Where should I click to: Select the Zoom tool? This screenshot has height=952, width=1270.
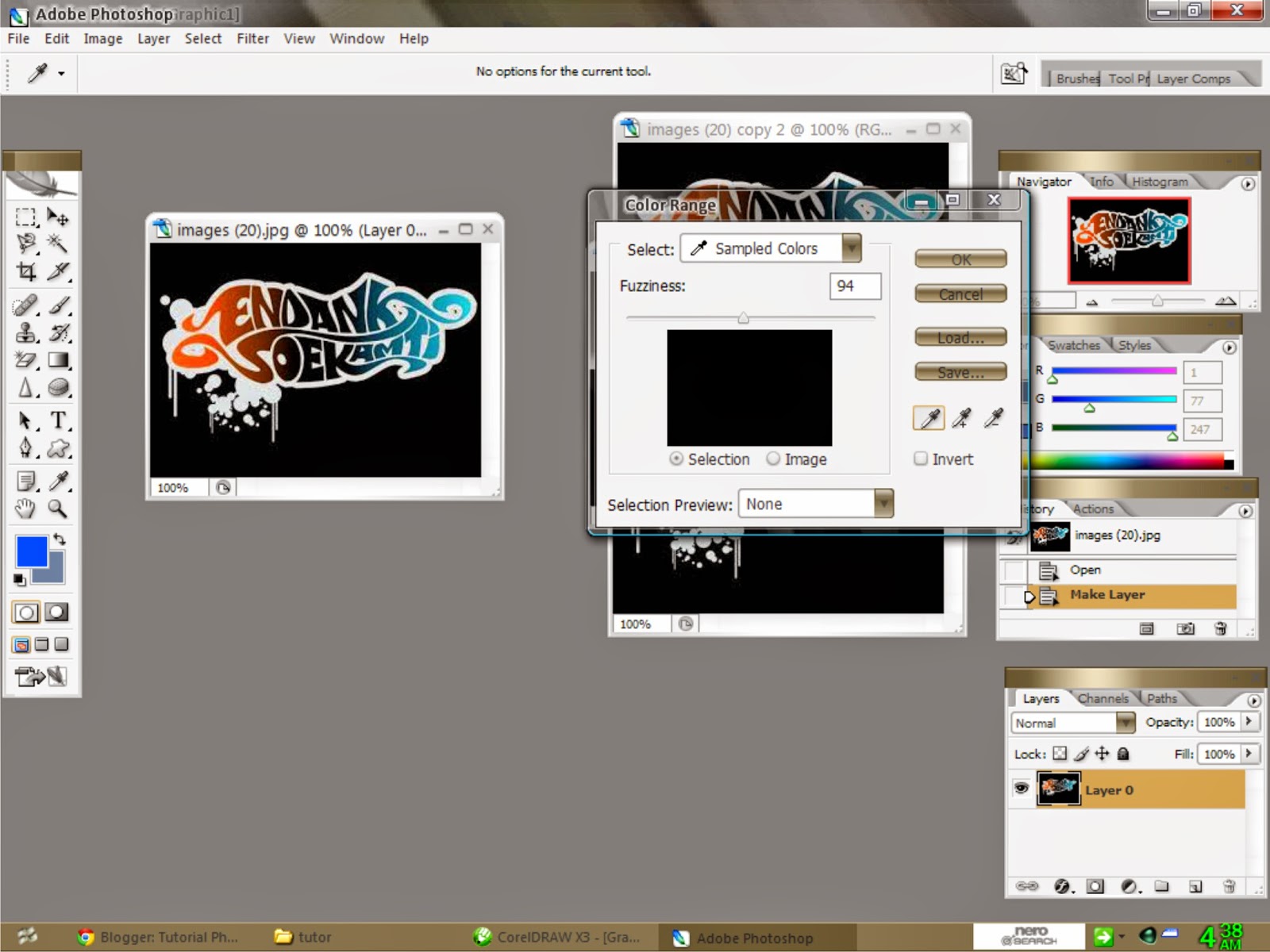pyautogui.click(x=58, y=509)
